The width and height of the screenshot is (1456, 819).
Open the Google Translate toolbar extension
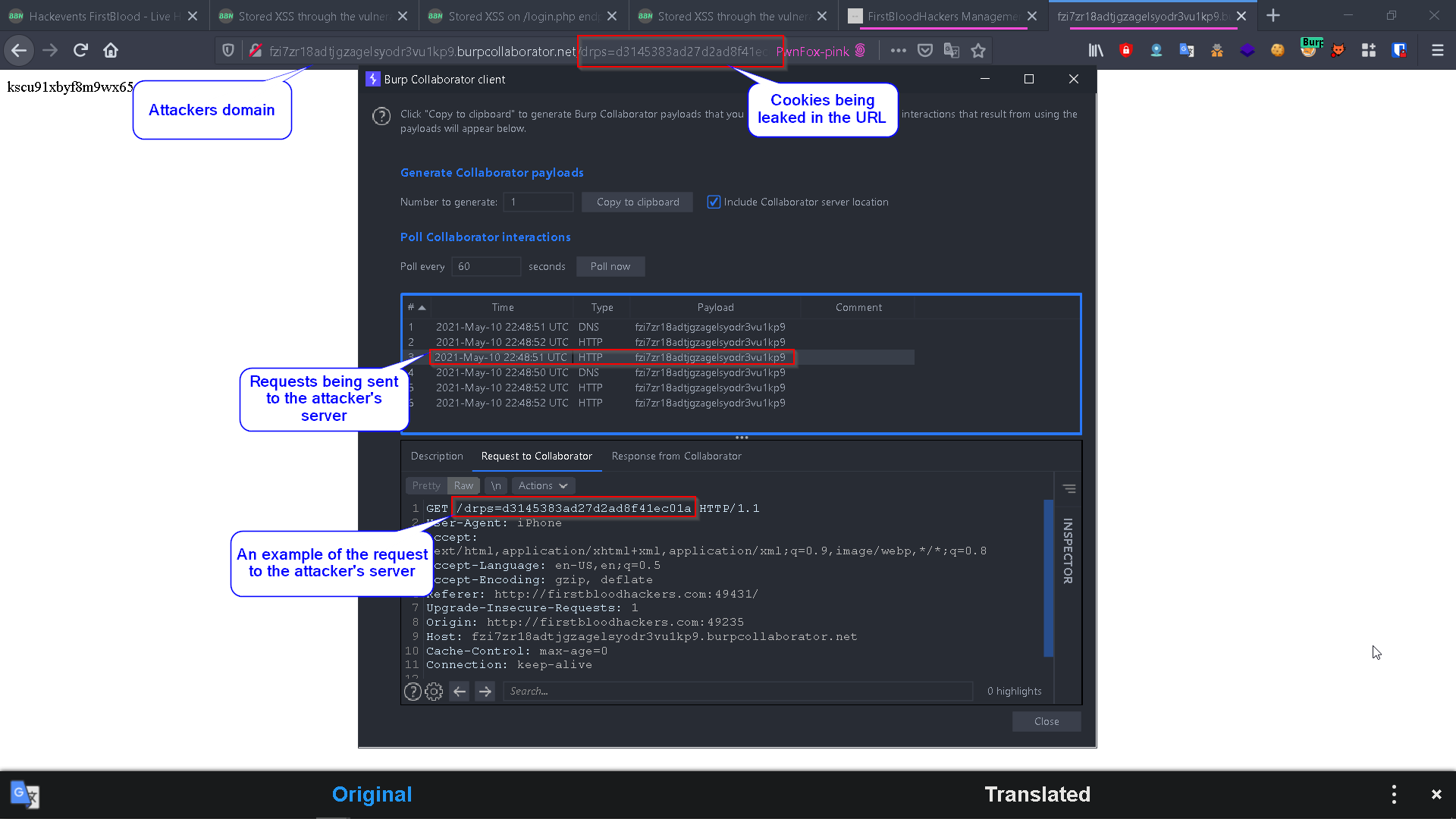1187,51
